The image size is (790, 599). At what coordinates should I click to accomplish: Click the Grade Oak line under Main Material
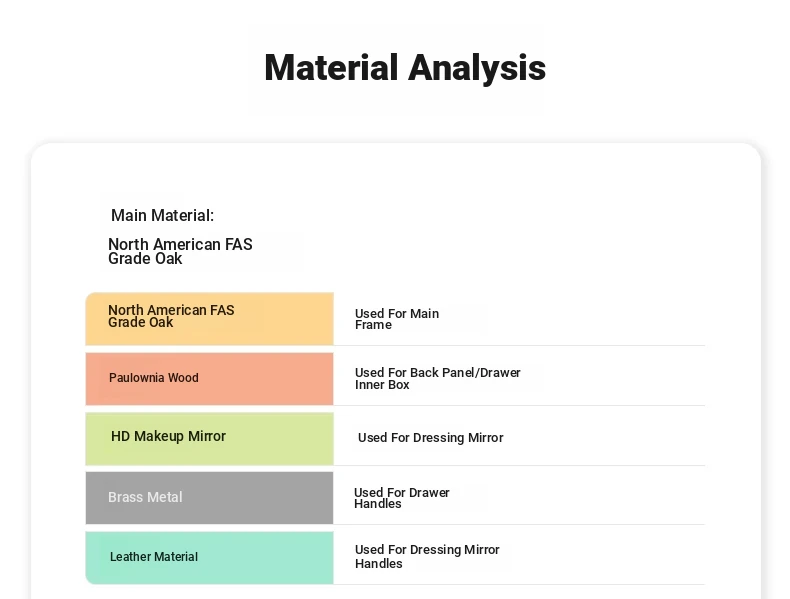click(145, 259)
